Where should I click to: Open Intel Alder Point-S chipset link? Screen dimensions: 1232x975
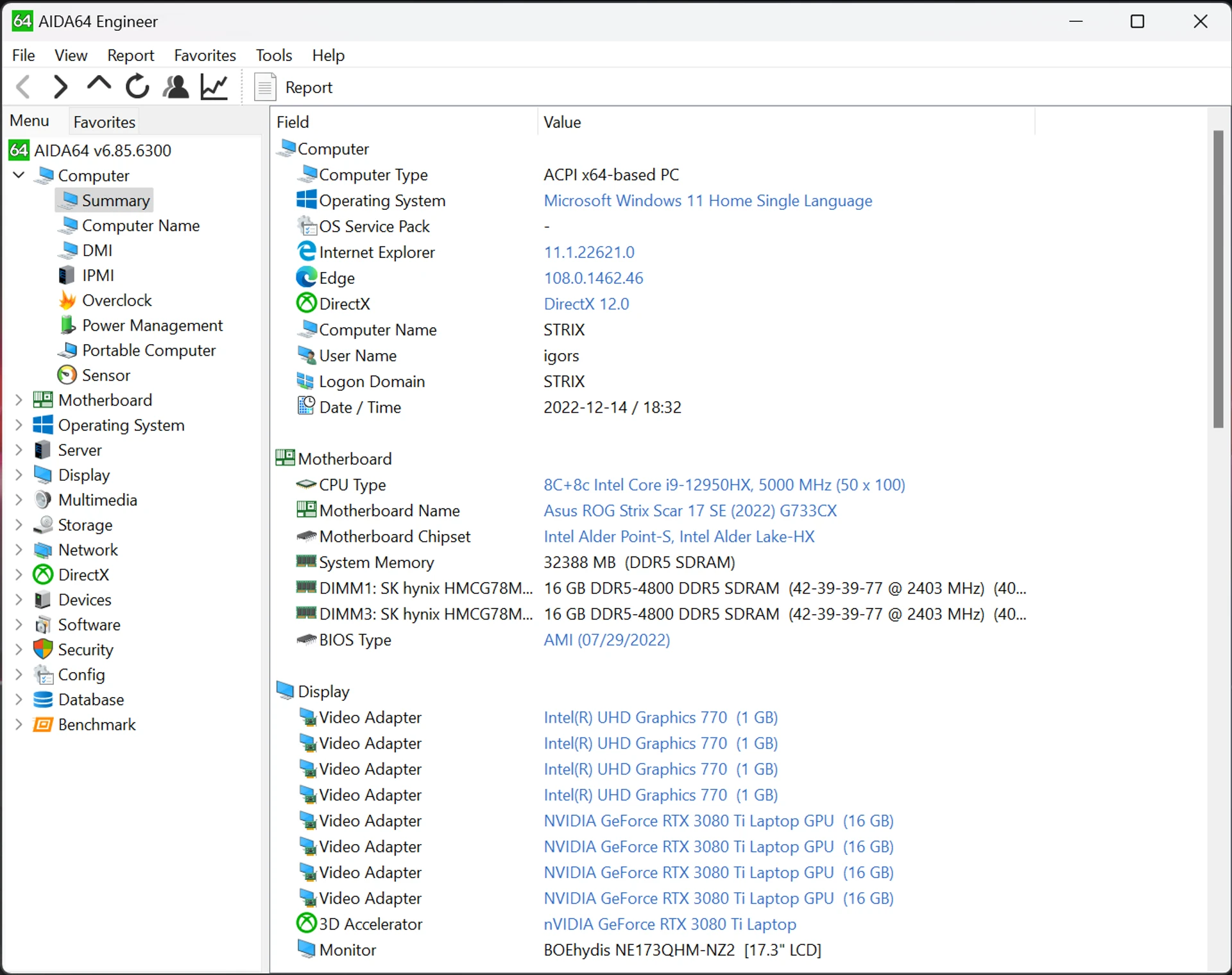pos(679,537)
